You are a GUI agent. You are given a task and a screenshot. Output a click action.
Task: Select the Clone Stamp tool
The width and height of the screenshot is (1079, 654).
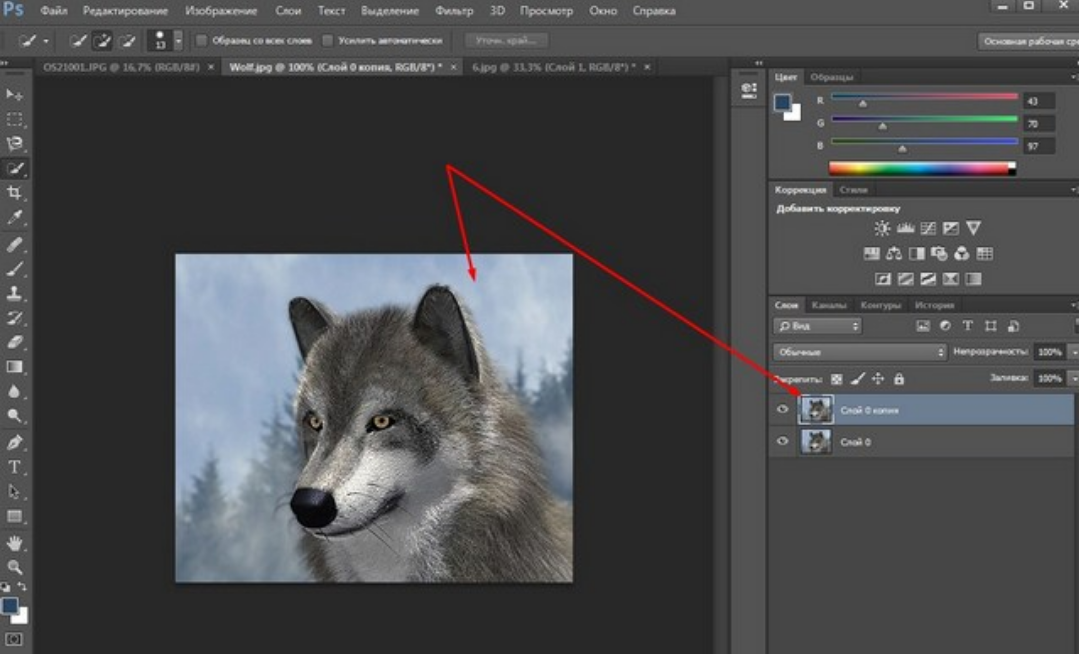[15, 294]
